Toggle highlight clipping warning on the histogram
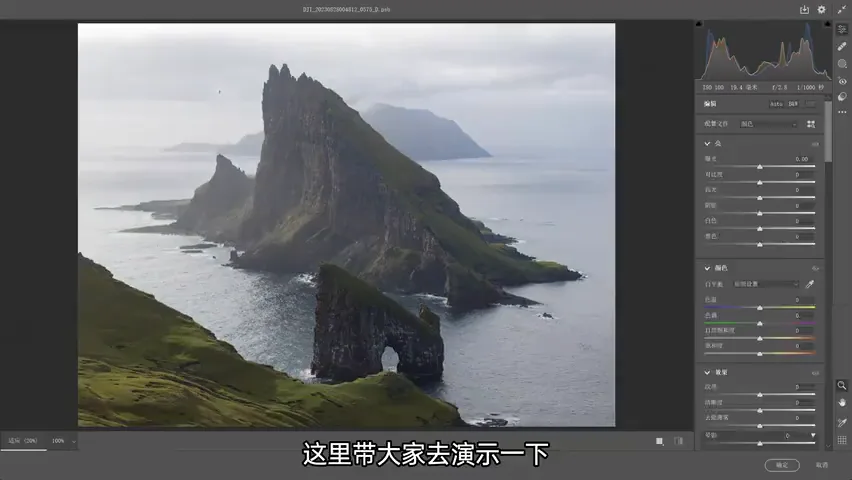Viewport: 852px width, 480px height. coord(827,24)
